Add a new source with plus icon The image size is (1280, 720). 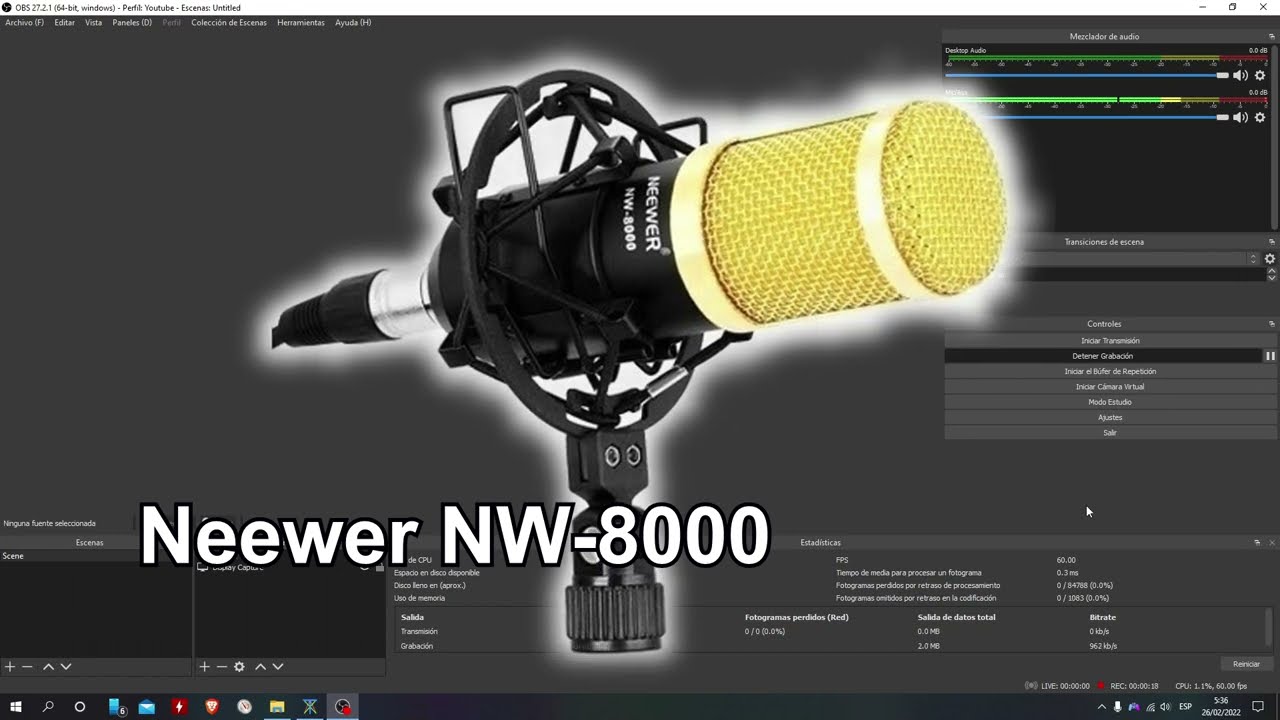[x=204, y=666]
